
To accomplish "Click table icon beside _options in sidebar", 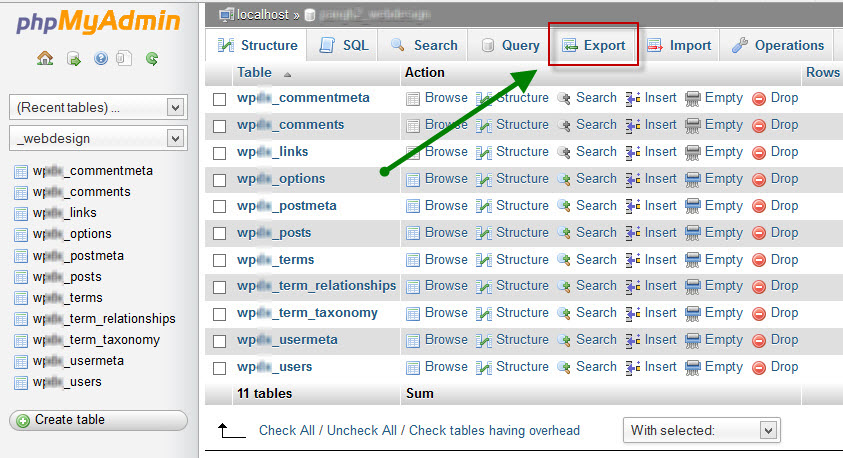I will [x=21, y=235].
